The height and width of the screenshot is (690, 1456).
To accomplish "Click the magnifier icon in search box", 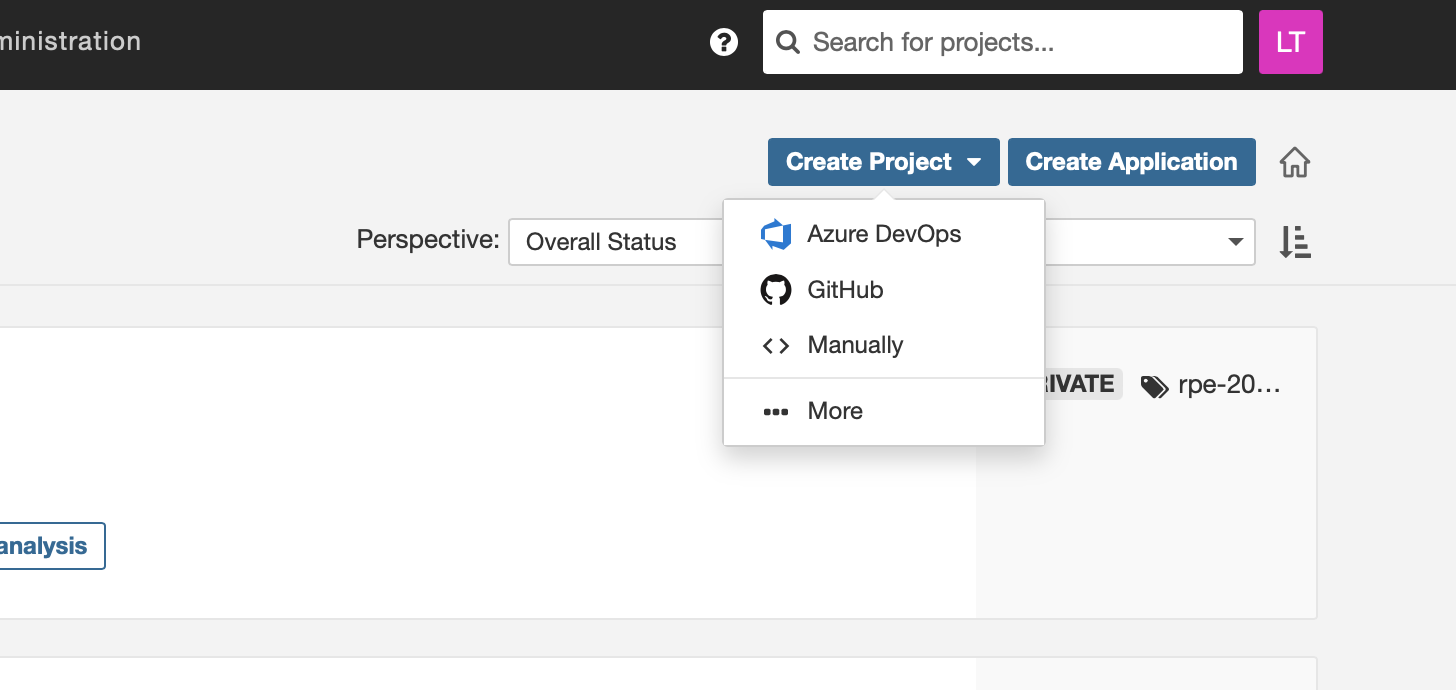I will 788,42.
